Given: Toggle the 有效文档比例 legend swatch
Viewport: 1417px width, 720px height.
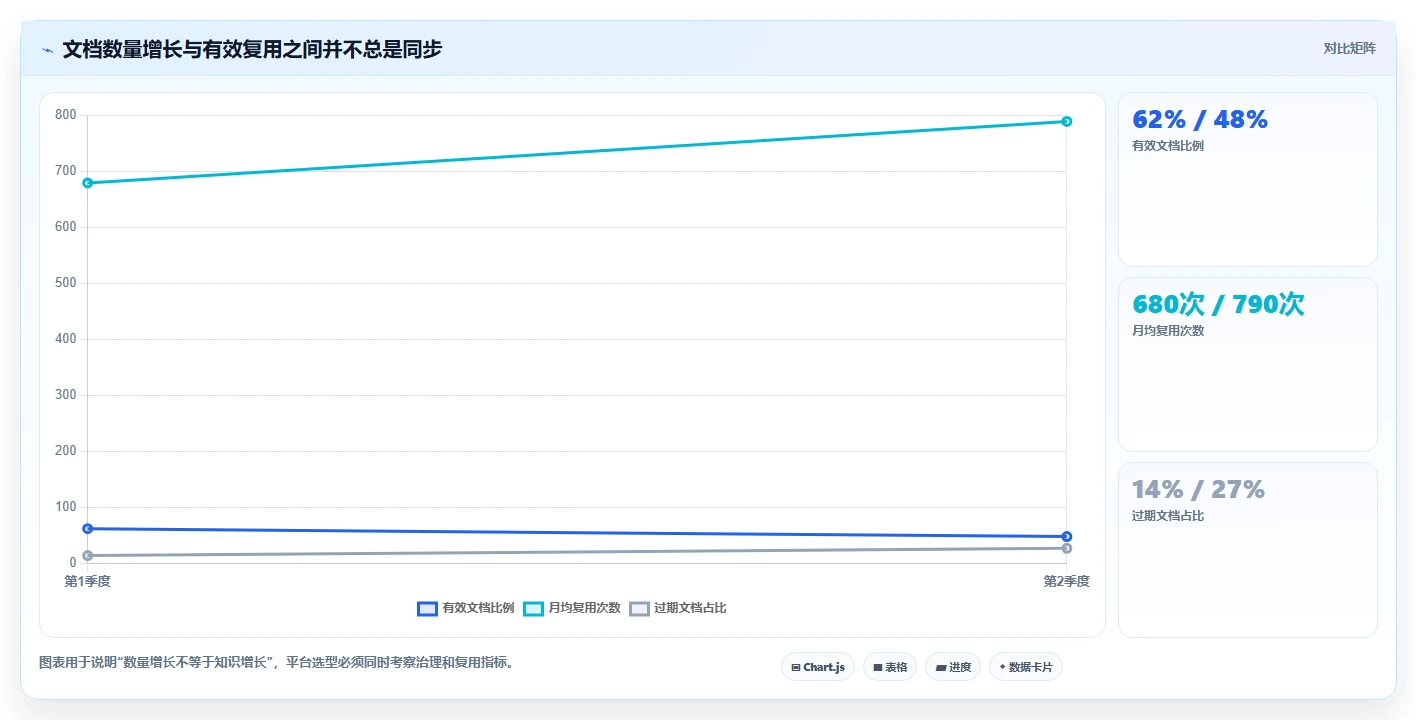Looking at the screenshot, I should tap(427, 608).
